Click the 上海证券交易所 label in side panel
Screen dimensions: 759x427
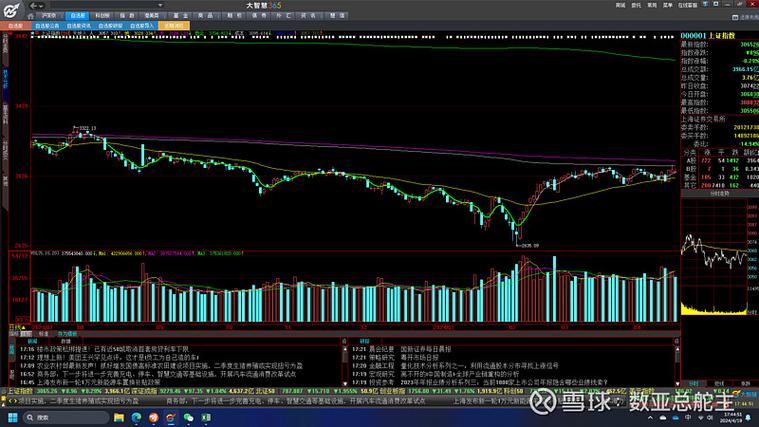click(x=703, y=119)
